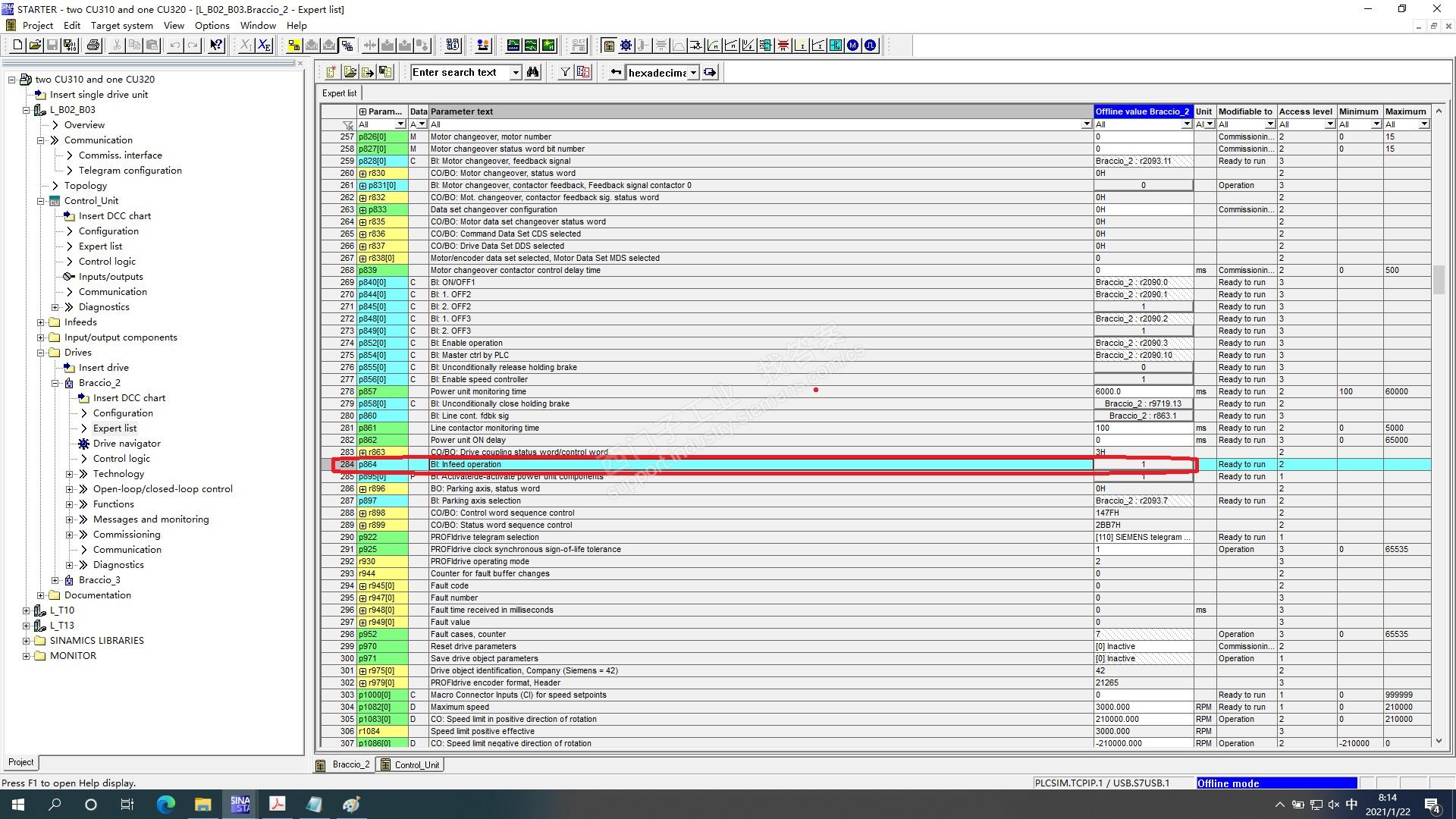Image resolution: width=1456 pixels, height=819 pixels.
Task: Click the New project toolbar icon
Action: click(17, 45)
